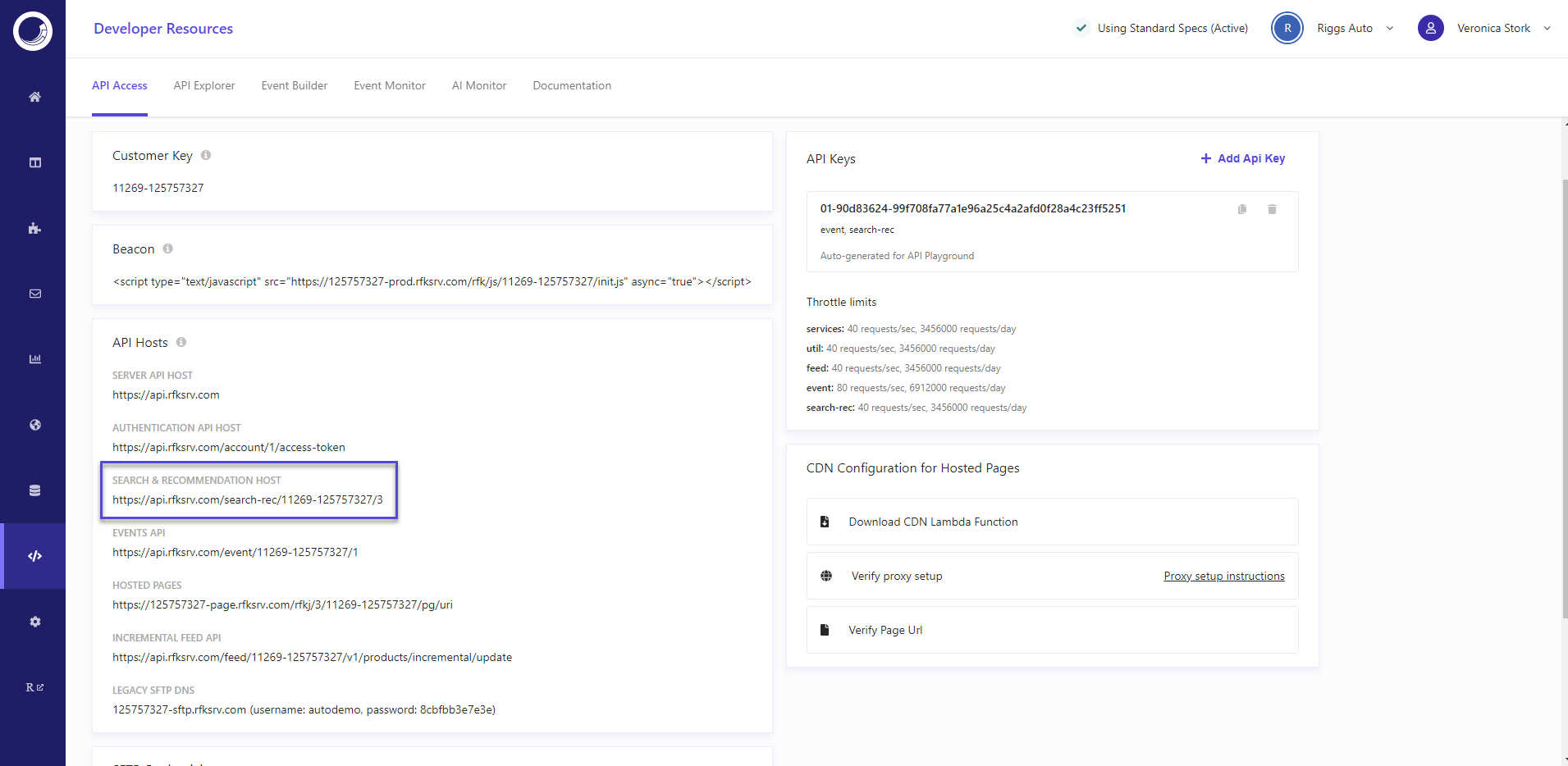
Task: Open the globe sidebar icon
Action: coord(34,425)
